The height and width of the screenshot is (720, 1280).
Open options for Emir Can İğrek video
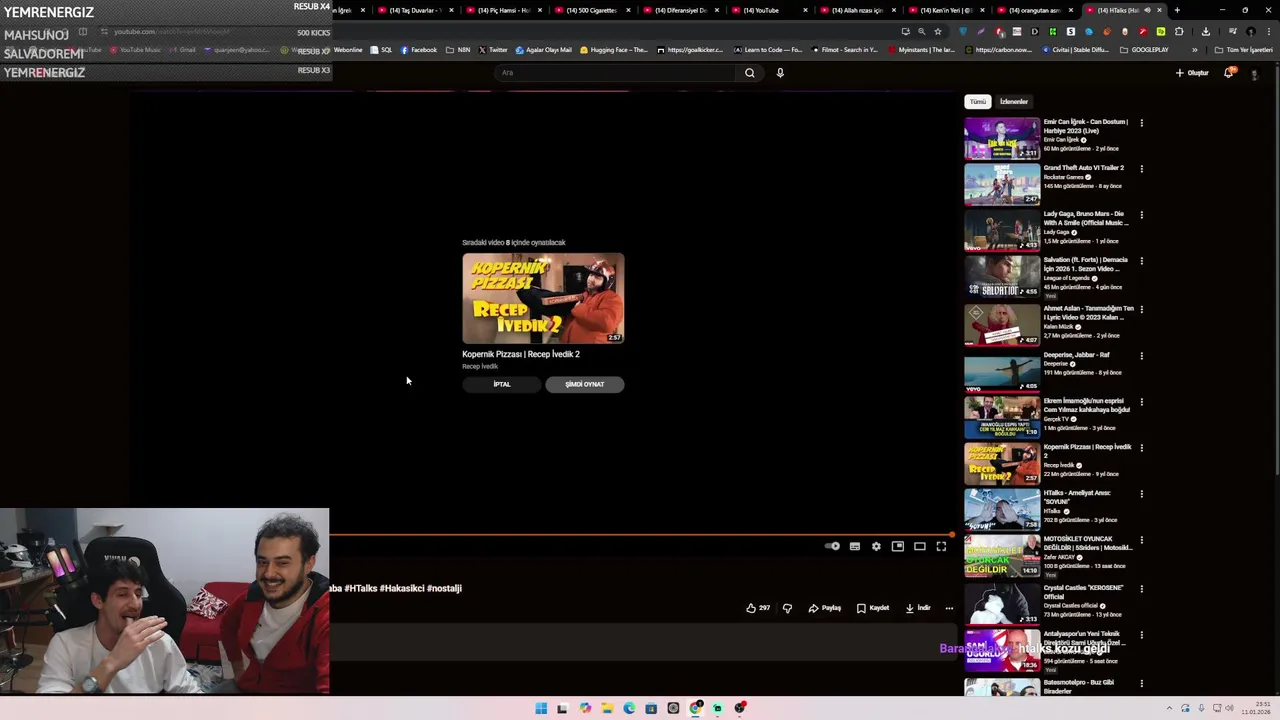click(x=1141, y=123)
